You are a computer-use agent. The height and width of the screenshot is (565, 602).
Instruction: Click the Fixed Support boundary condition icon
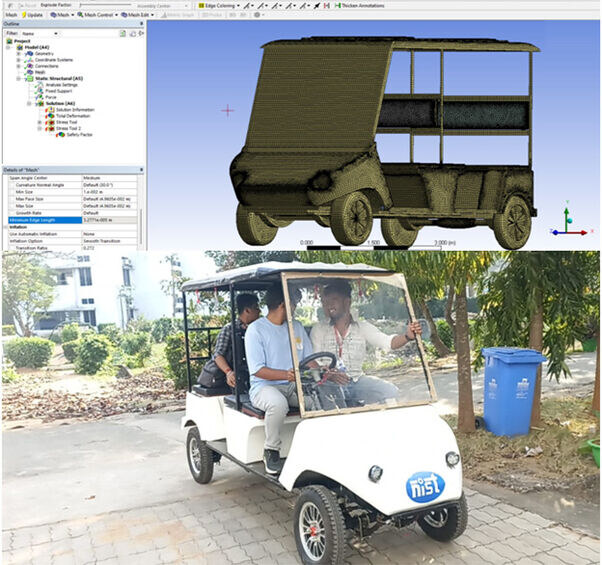point(38,91)
